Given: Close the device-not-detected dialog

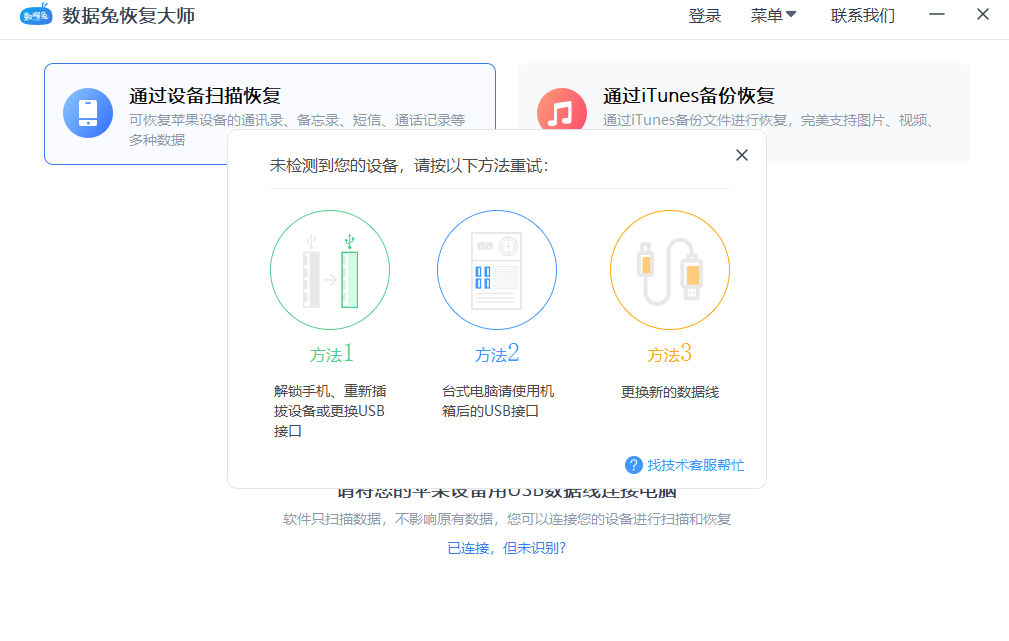Looking at the screenshot, I should [741, 155].
